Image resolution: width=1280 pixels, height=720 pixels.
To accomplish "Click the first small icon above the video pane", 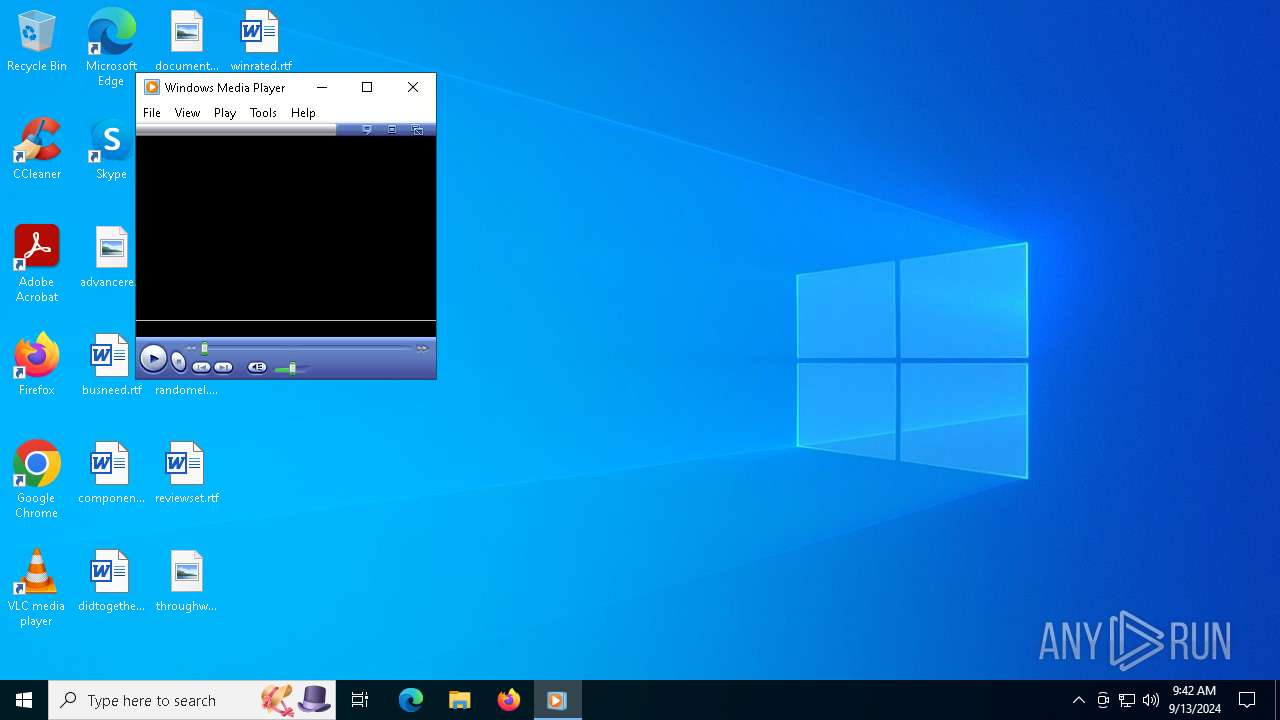I will (367, 129).
